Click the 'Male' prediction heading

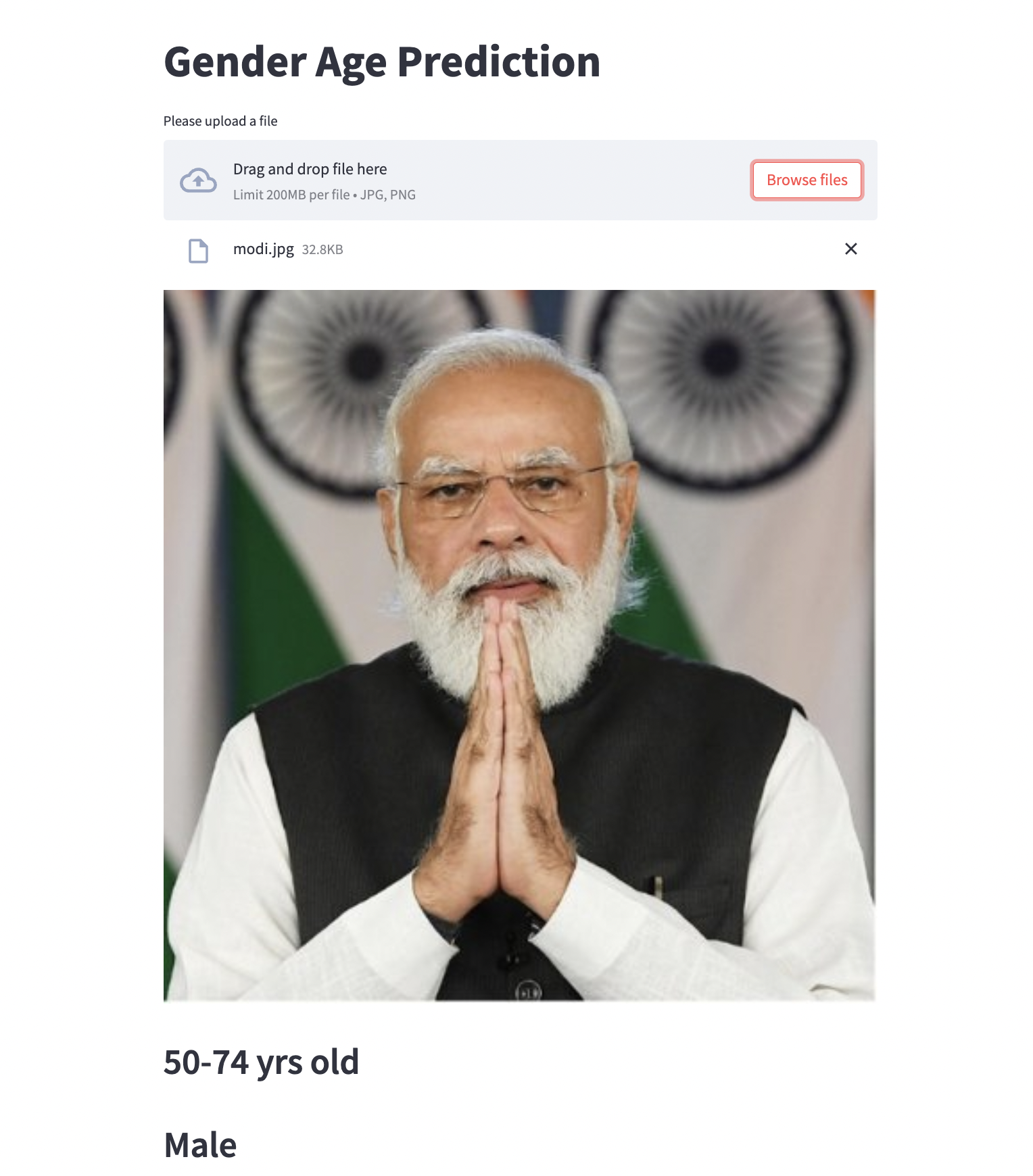tap(200, 1145)
